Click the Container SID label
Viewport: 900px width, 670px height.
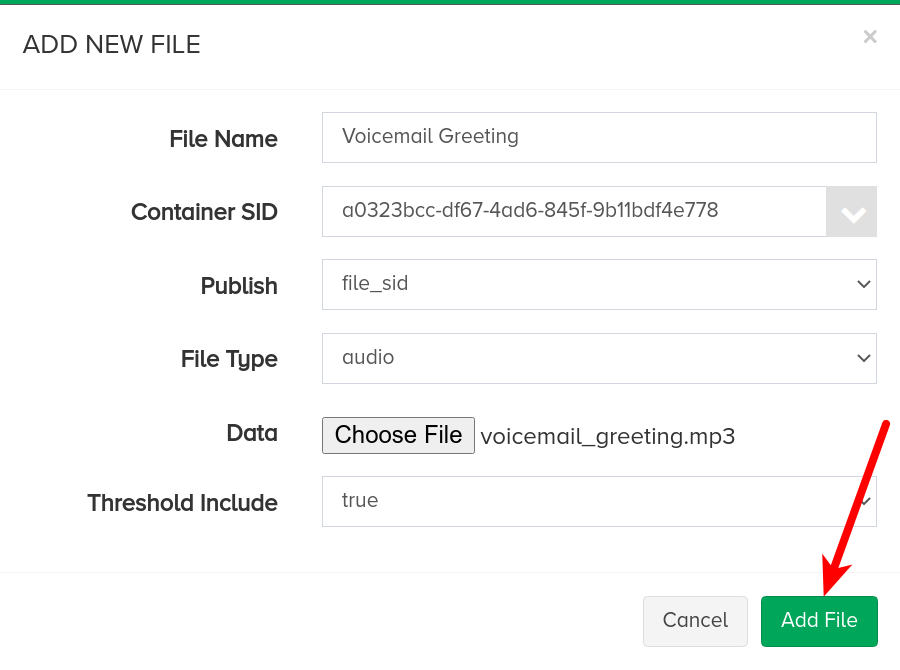pos(204,212)
